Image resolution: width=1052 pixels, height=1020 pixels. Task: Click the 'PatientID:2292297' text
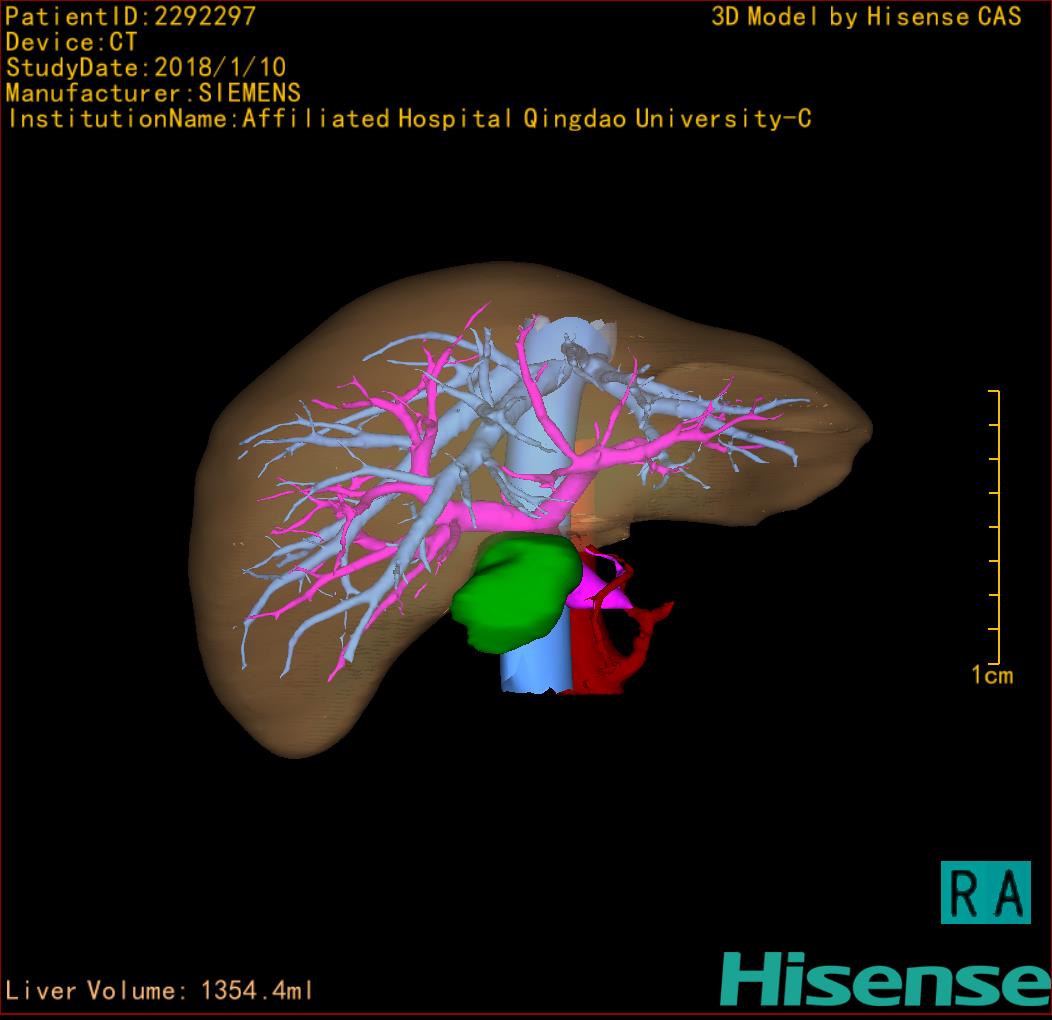[131, 16]
